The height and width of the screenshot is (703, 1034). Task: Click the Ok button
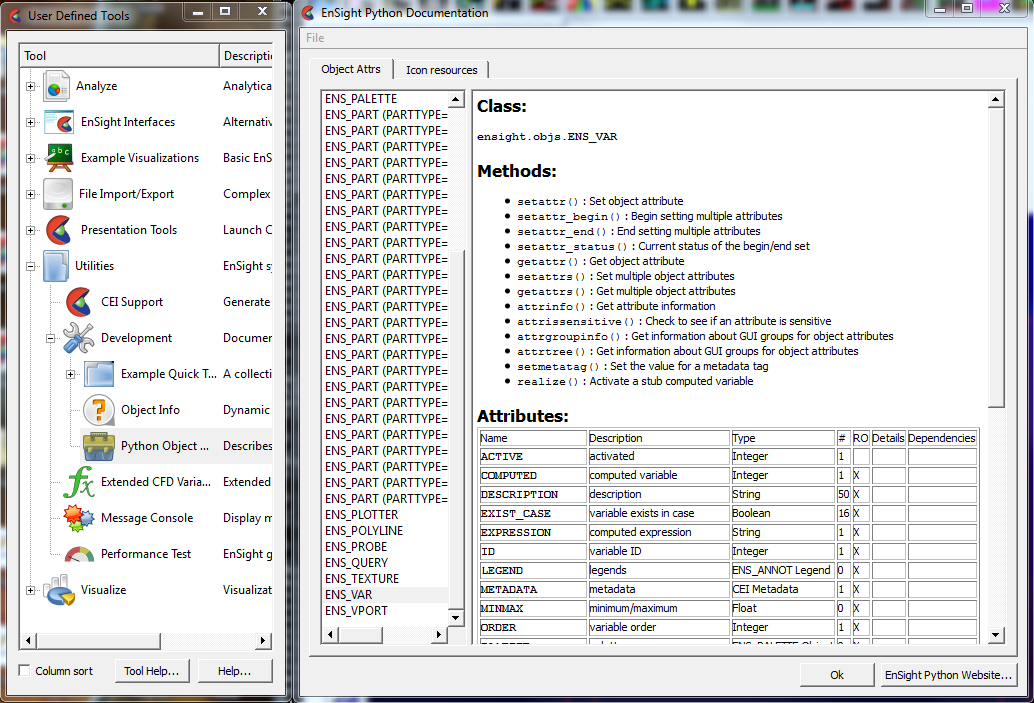837,675
